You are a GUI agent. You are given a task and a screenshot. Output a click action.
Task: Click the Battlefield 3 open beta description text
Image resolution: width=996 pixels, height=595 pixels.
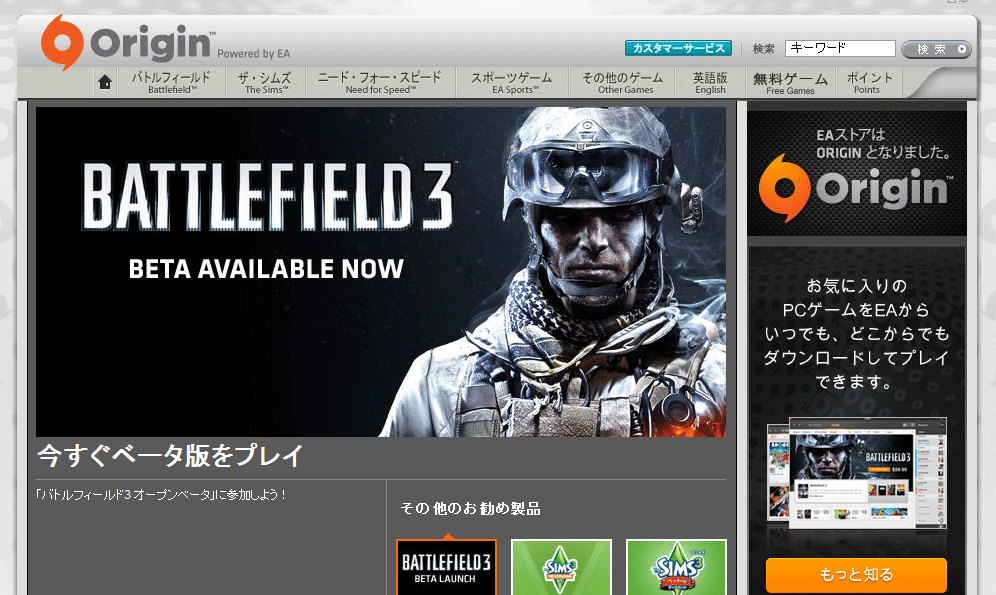tap(161, 495)
